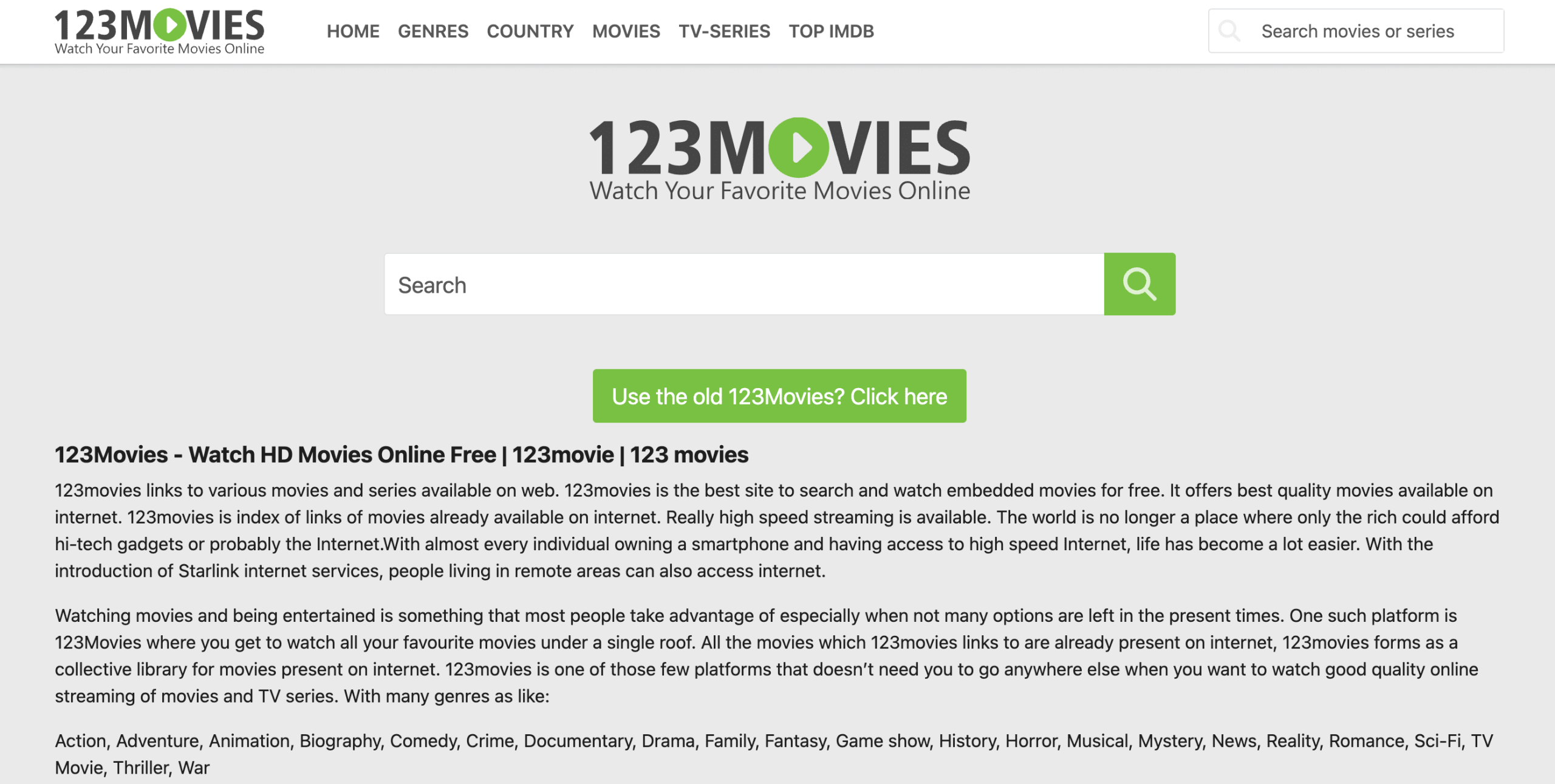The image size is (1555, 784).
Task: Click the large center 123Movies logo text
Action: click(x=780, y=148)
